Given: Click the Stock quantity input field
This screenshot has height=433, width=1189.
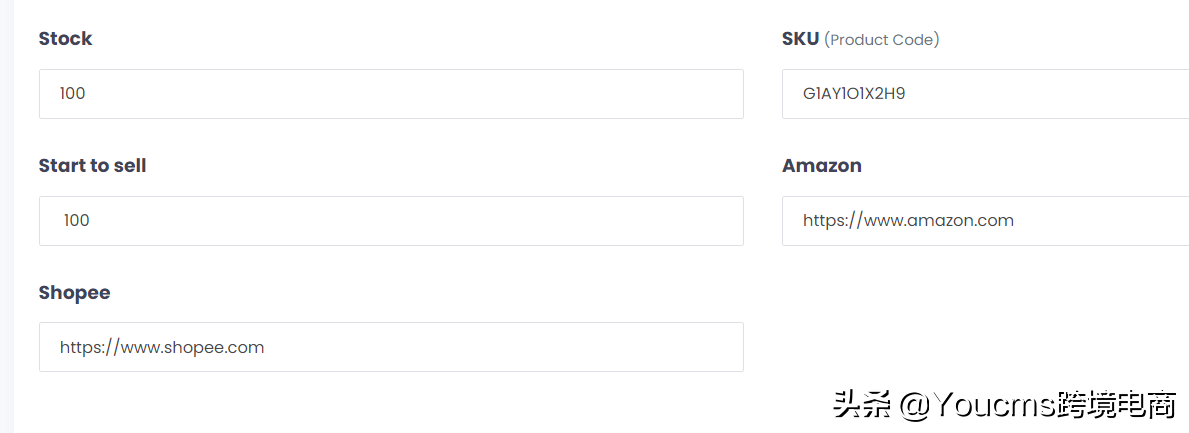Looking at the screenshot, I should click(x=391, y=94).
